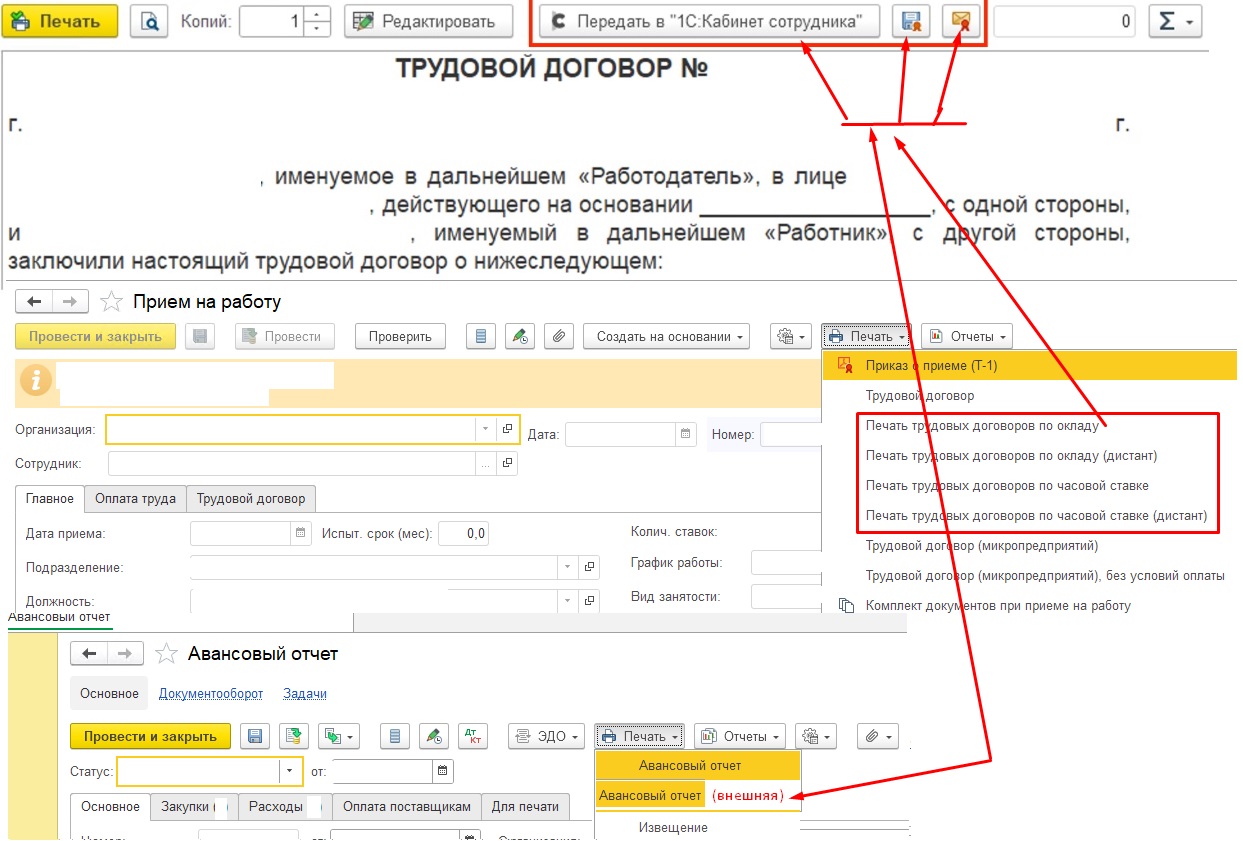The height and width of the screenshot is (841, 1243).
Task: Click the paperclip attachments icon in Прием на работу
Action: click(562, 337)
